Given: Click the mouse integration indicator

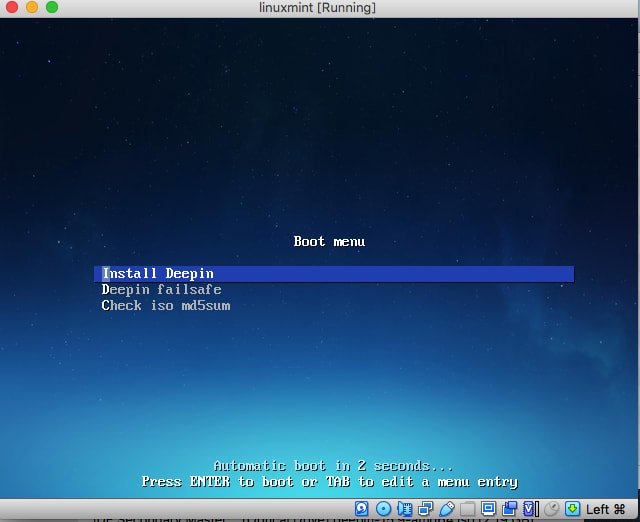Looking at the screenshot, I should coord(552,509).
